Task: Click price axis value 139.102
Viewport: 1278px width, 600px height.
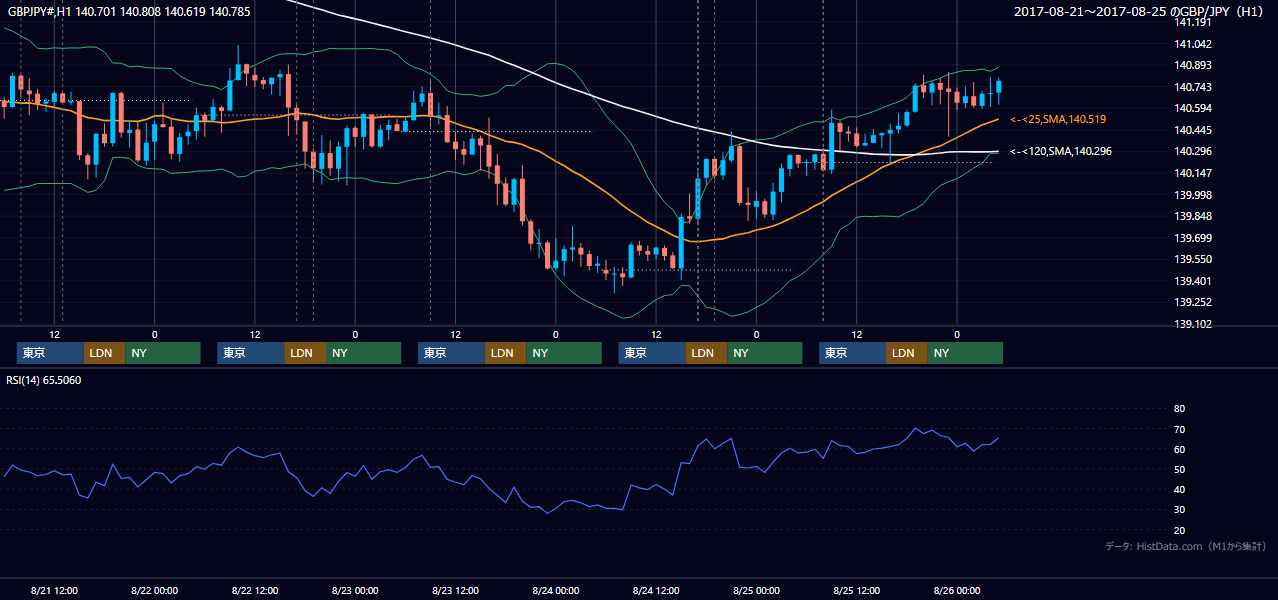Action: (x=1193, y=324)
